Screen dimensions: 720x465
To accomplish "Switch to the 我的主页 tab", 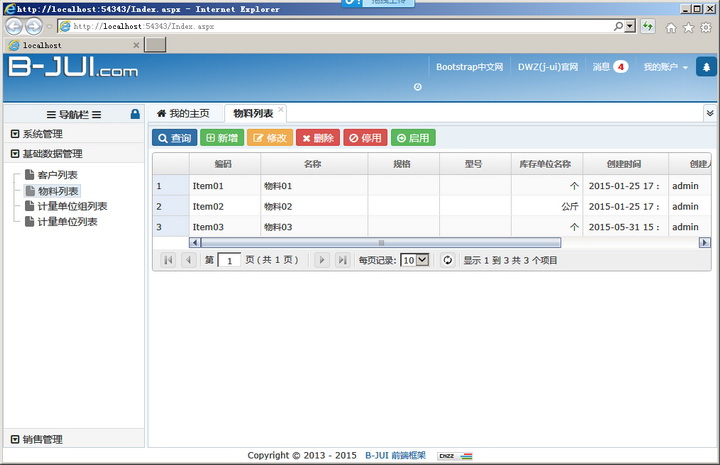I will coord(183,113).
